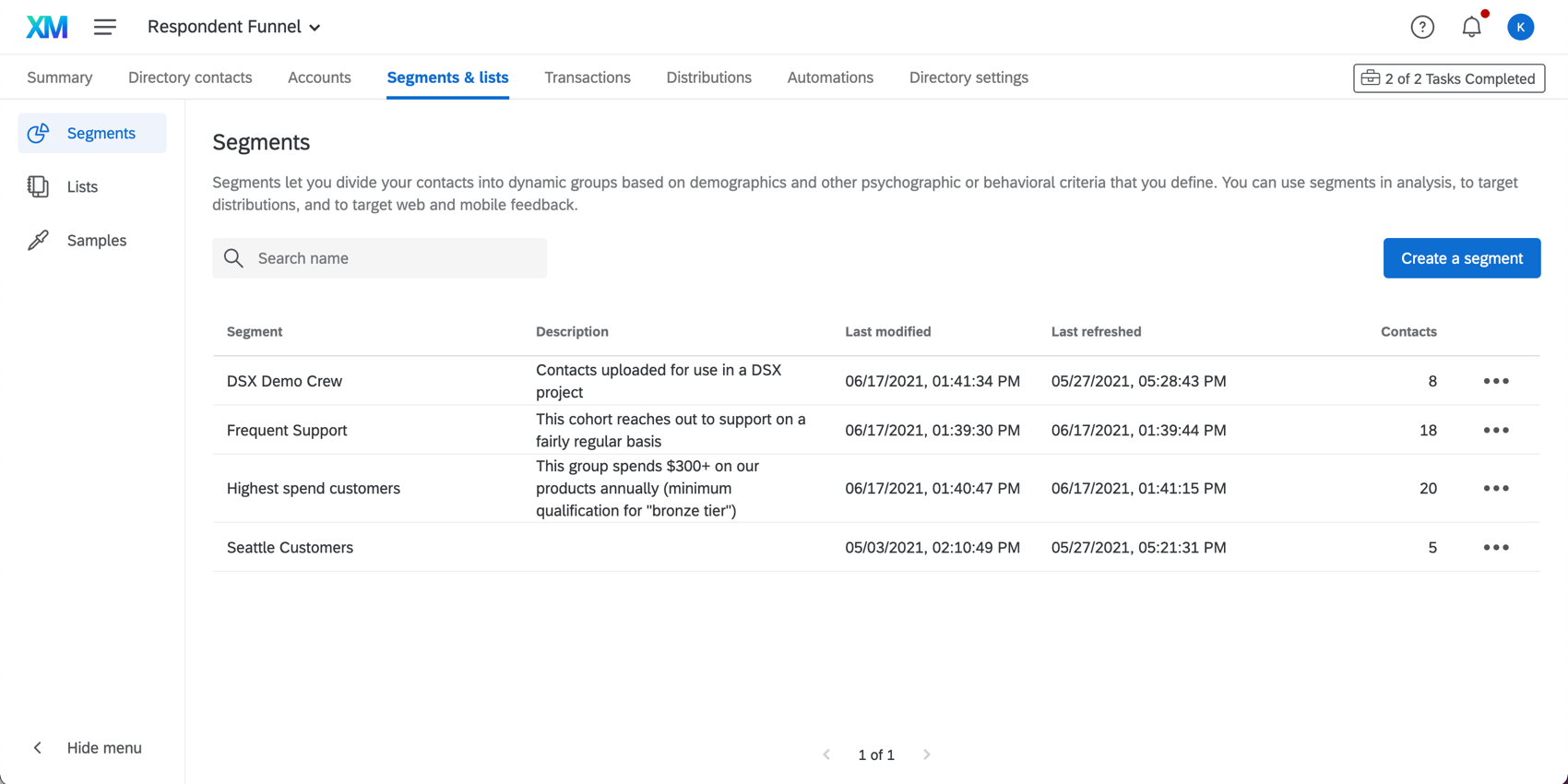Collapse sidebar with Hide menu

point(88,748)
